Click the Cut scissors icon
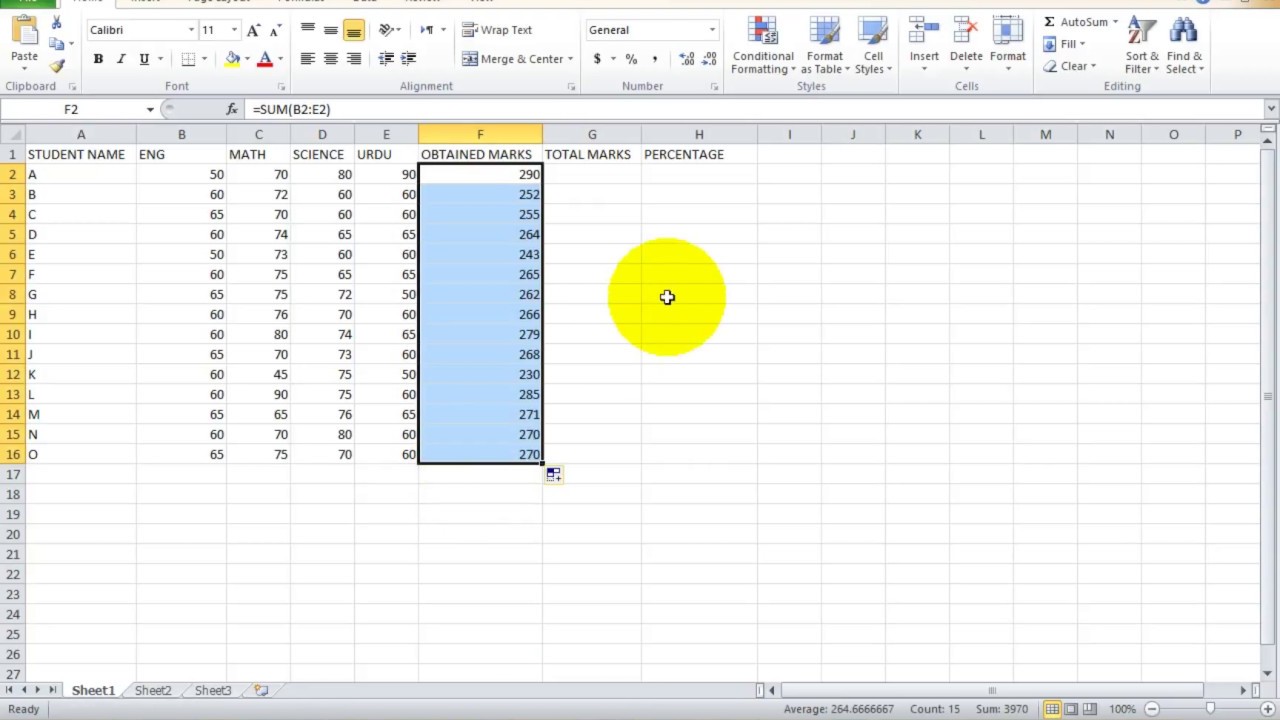 click(x=56, y=23)
